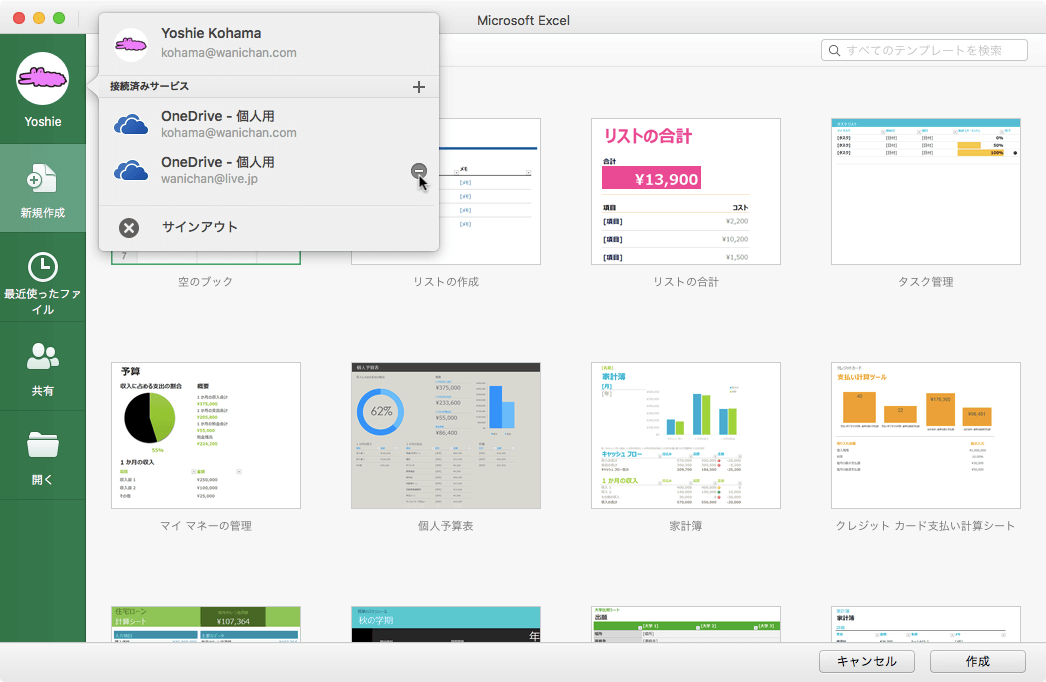Add a connected service with plus icon

419,87
